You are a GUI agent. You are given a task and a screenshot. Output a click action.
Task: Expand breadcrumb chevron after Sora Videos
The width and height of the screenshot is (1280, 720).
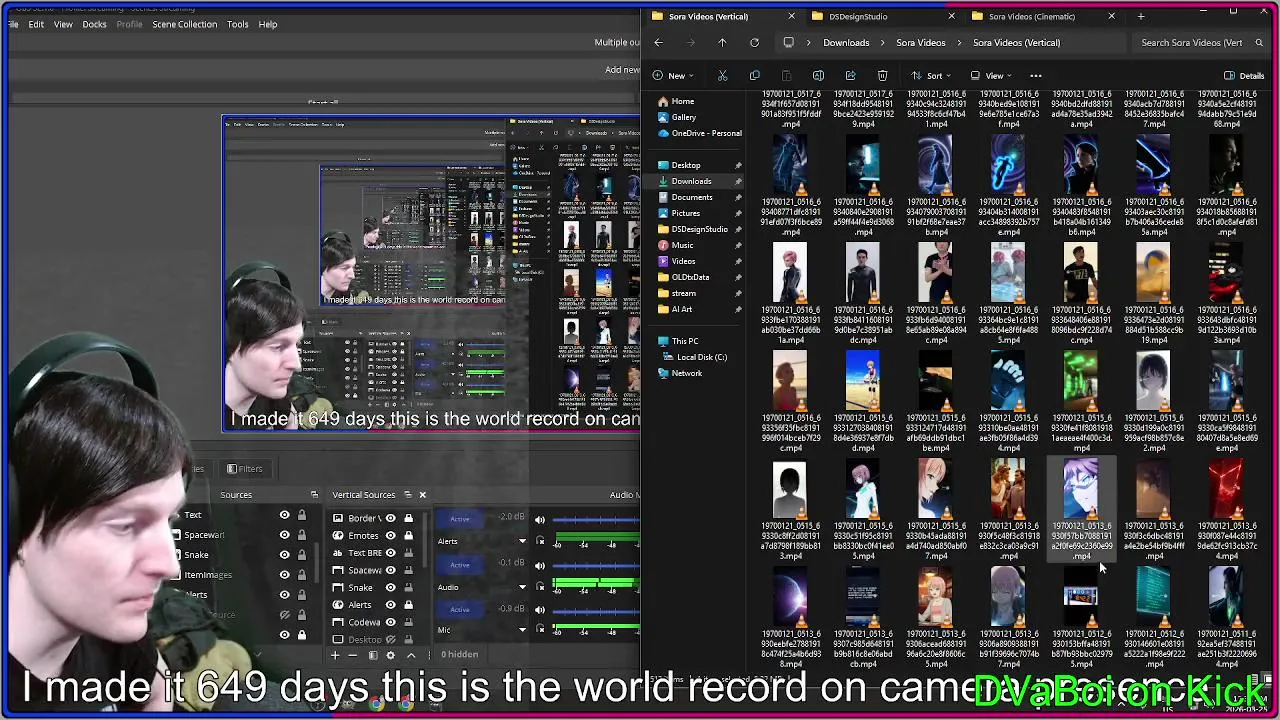[x=960, y=42]
